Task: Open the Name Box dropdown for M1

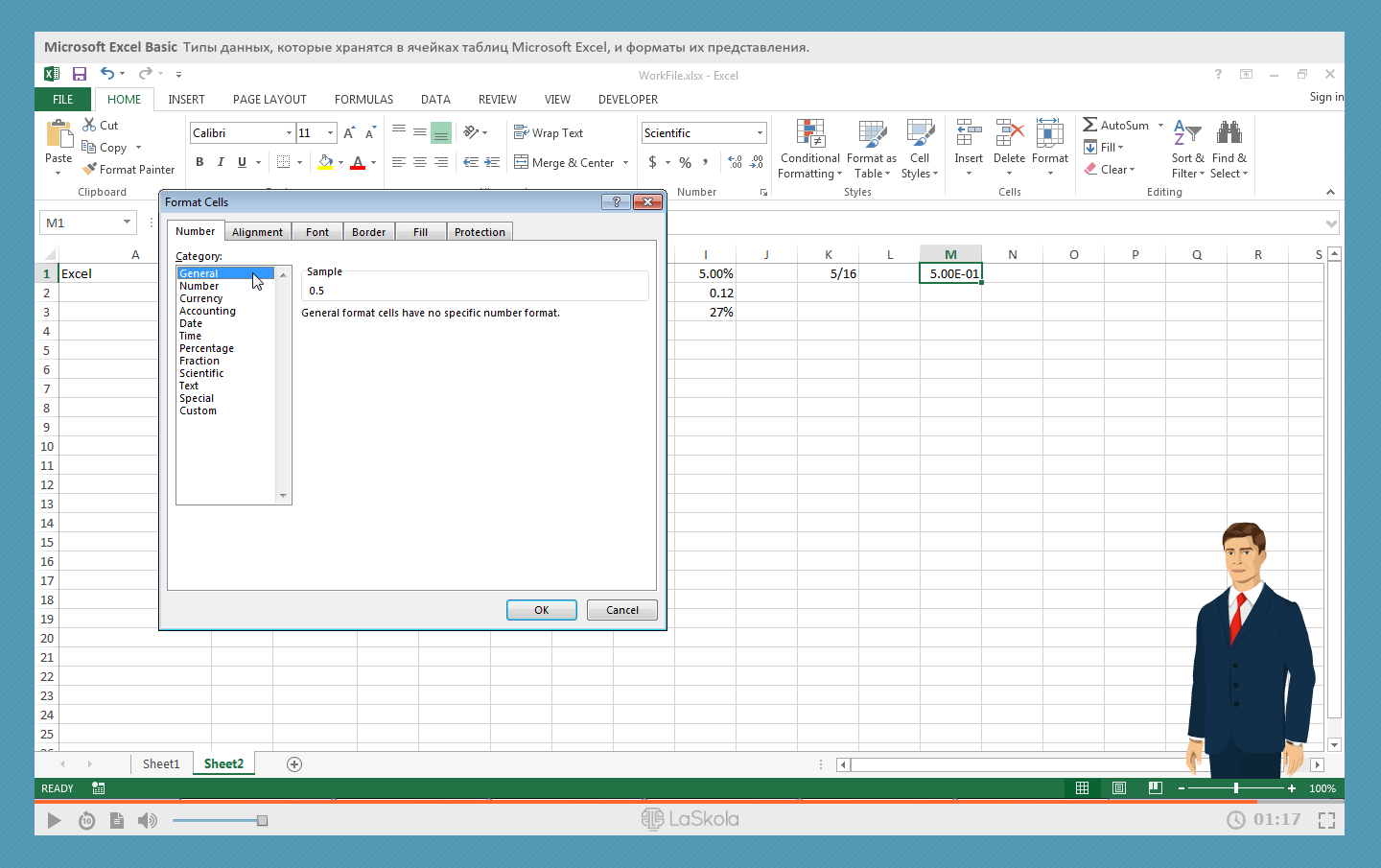Action: (x=127, y=223)
